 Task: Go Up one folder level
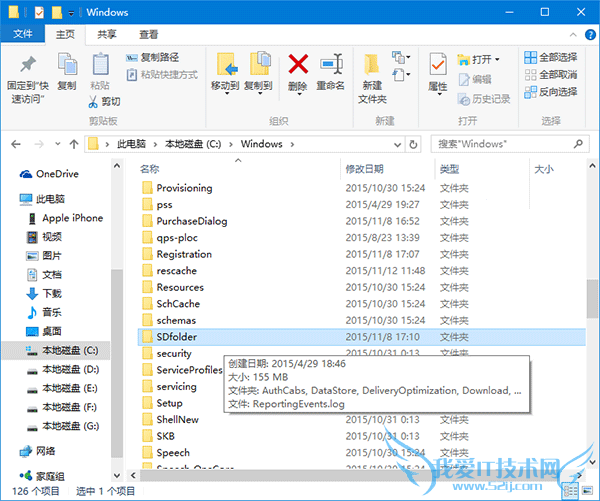(x=74, y=144)
